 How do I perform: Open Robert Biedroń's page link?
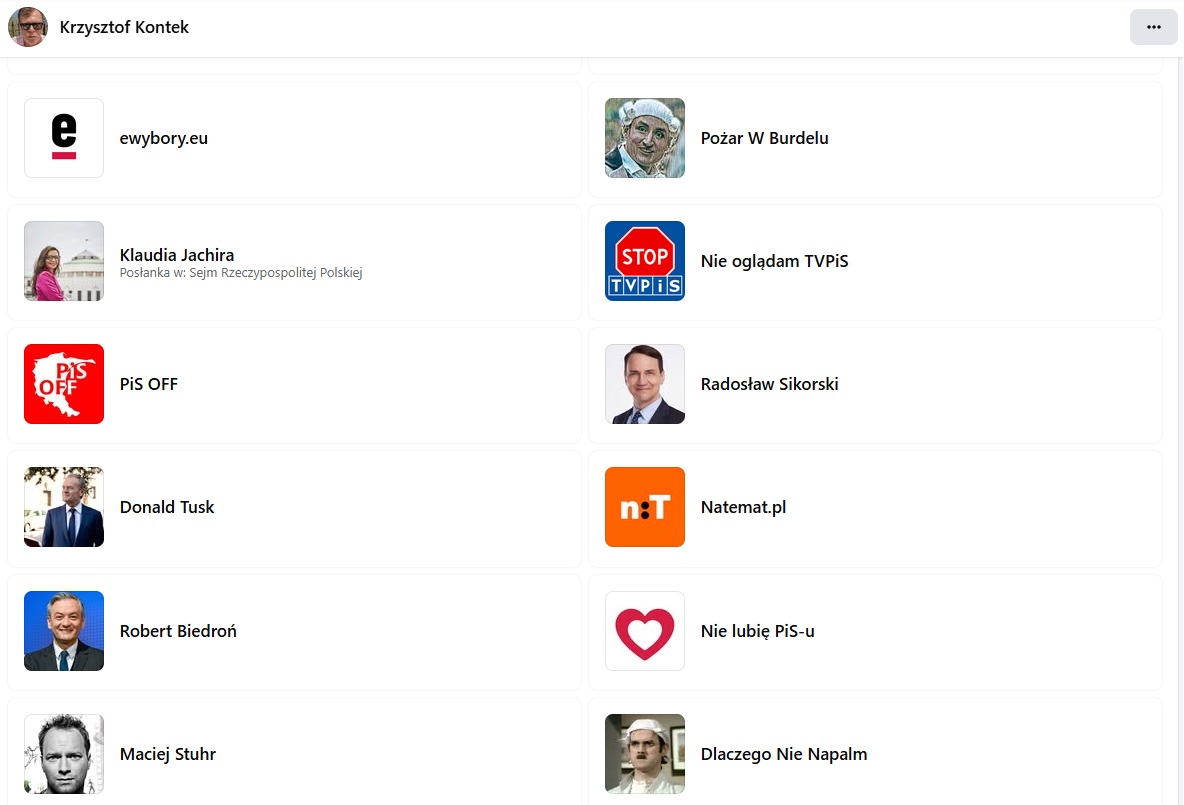point(178,631)
